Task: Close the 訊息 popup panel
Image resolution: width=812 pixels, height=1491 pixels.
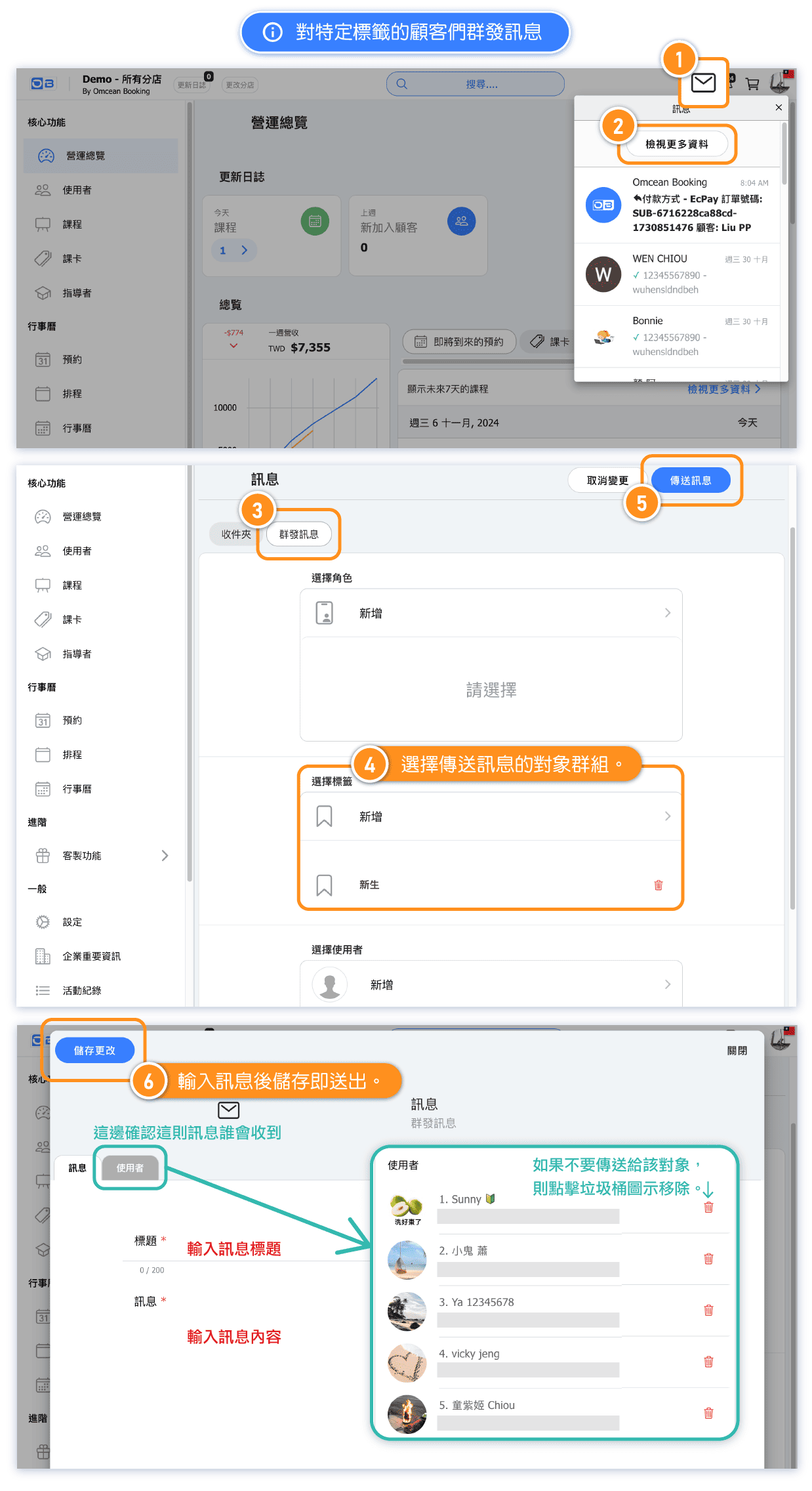Action: coord(779,108)
